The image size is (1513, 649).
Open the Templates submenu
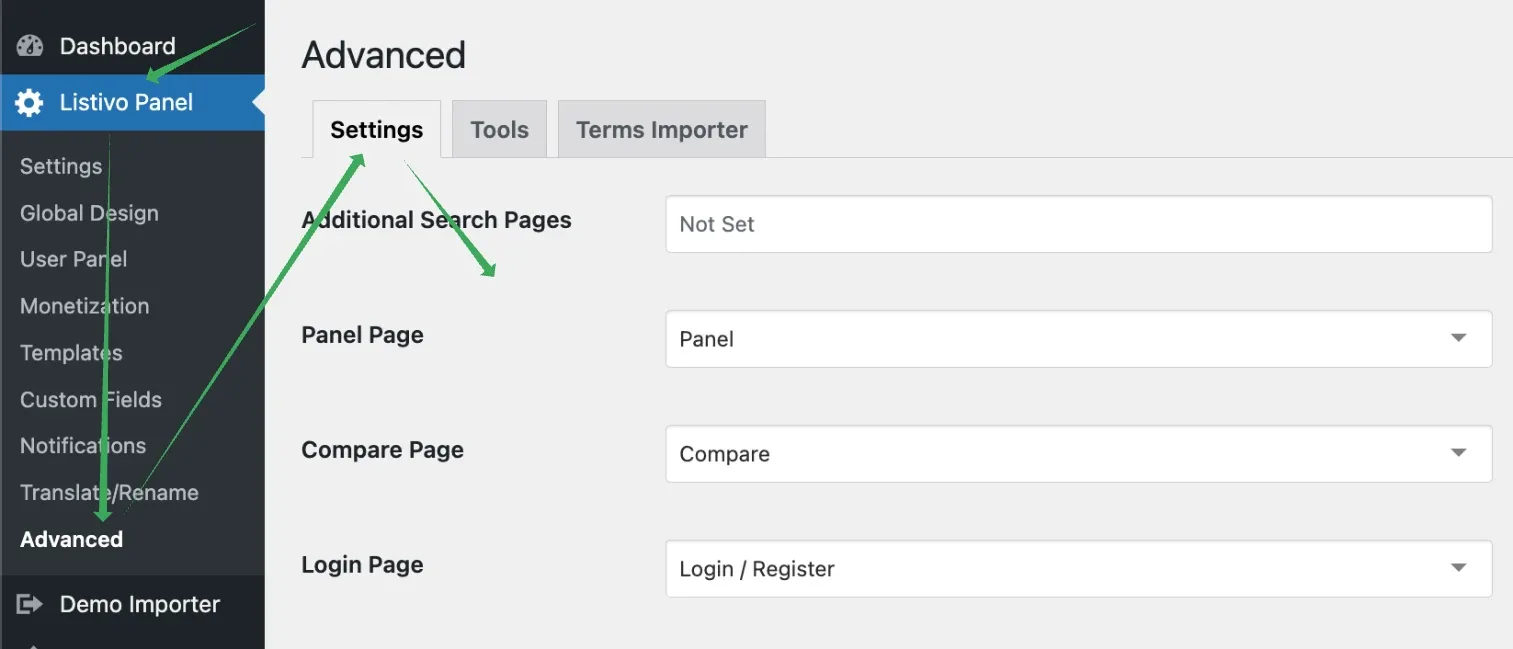(71, 353)
